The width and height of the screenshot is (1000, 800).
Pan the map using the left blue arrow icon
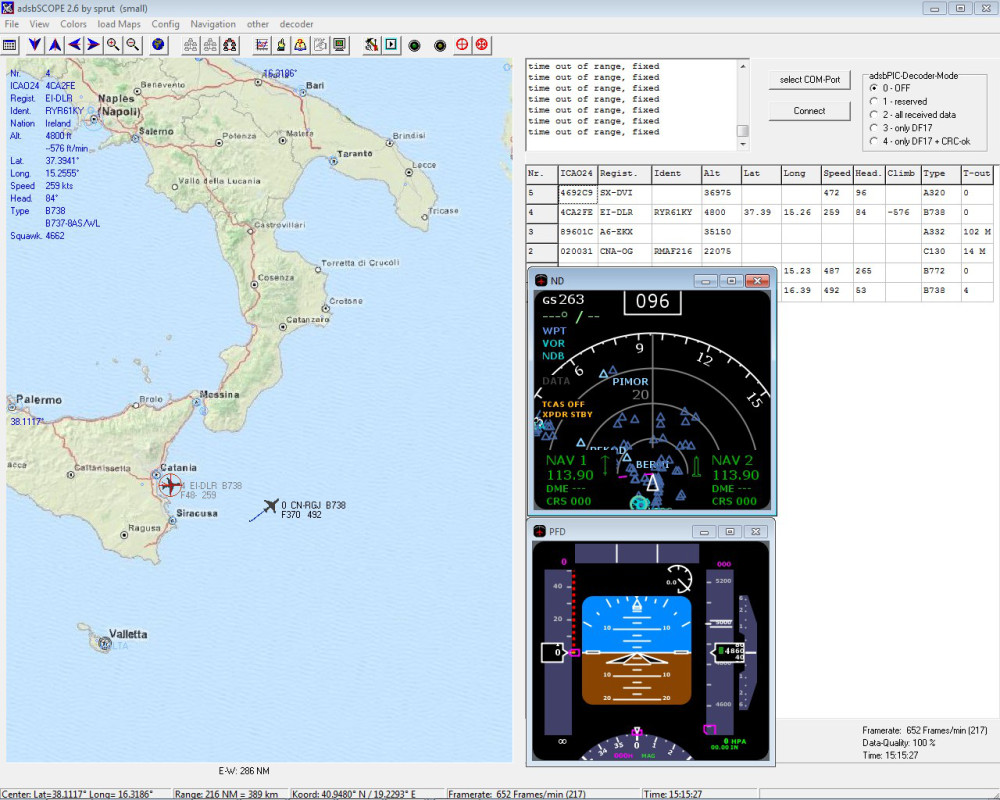74,44
